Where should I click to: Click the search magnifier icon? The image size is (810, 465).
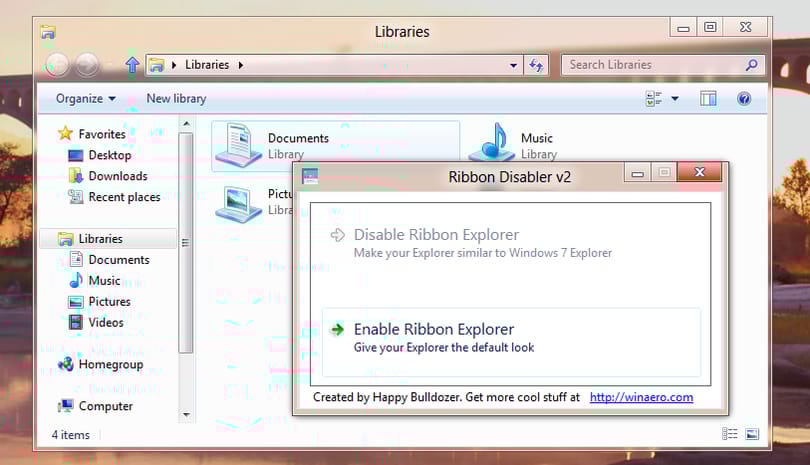tap(752, 65)
